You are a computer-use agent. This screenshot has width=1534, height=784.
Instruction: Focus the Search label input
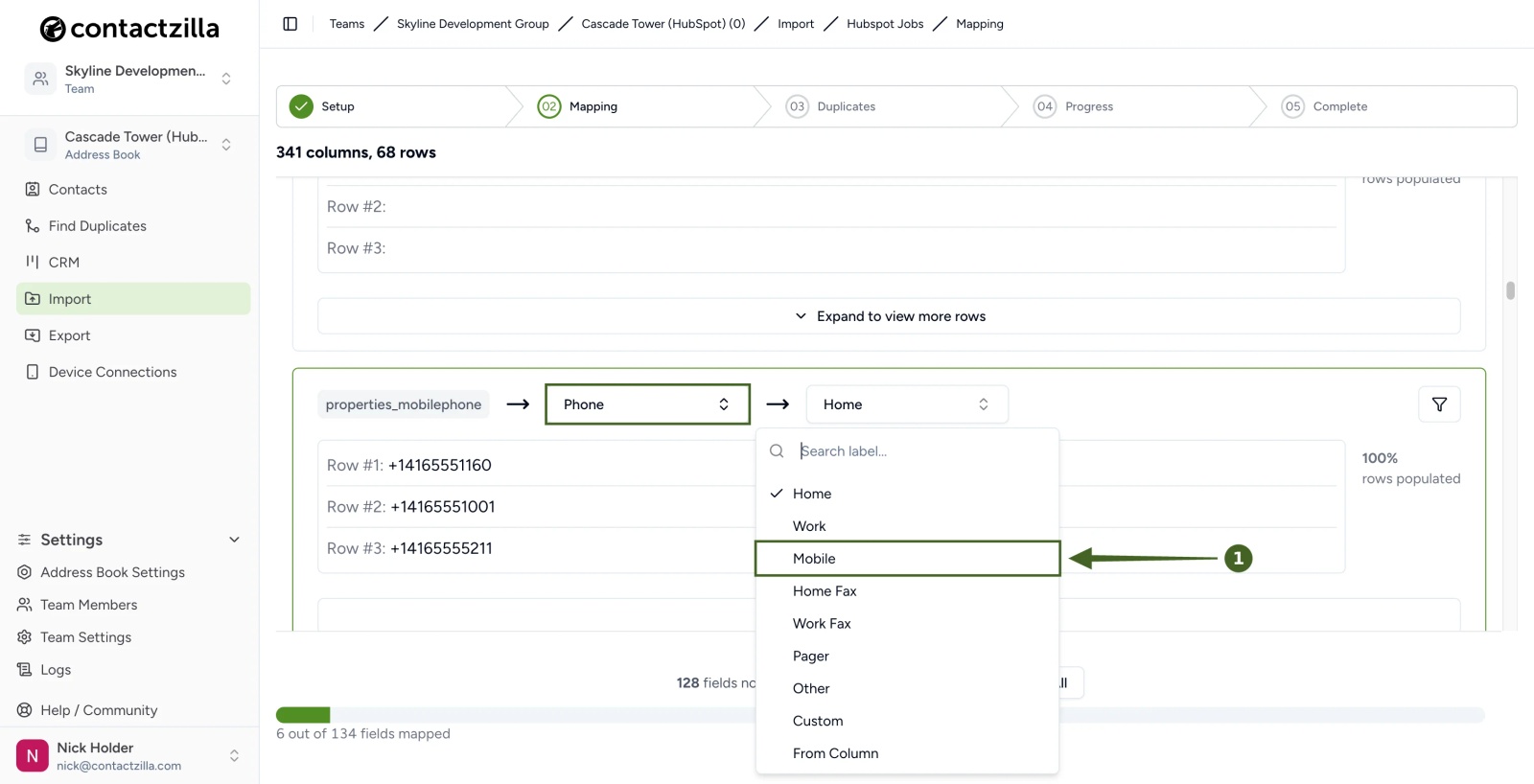tap(920, 450)
